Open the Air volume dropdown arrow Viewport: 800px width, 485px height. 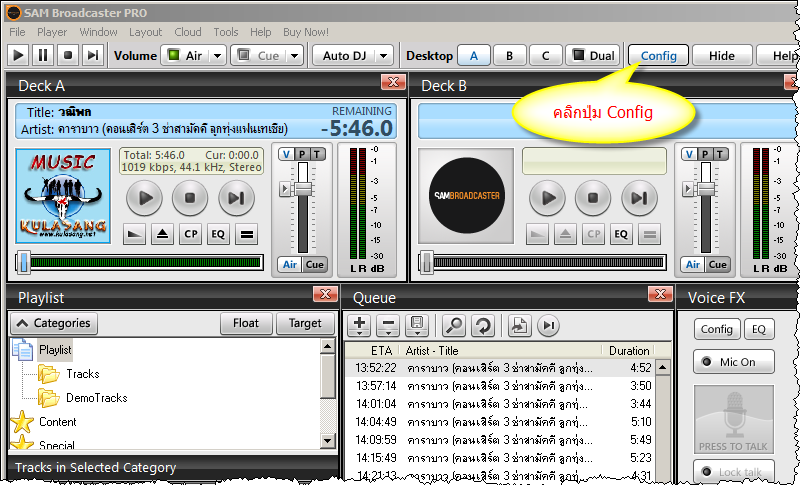click(x=218, y=55)
